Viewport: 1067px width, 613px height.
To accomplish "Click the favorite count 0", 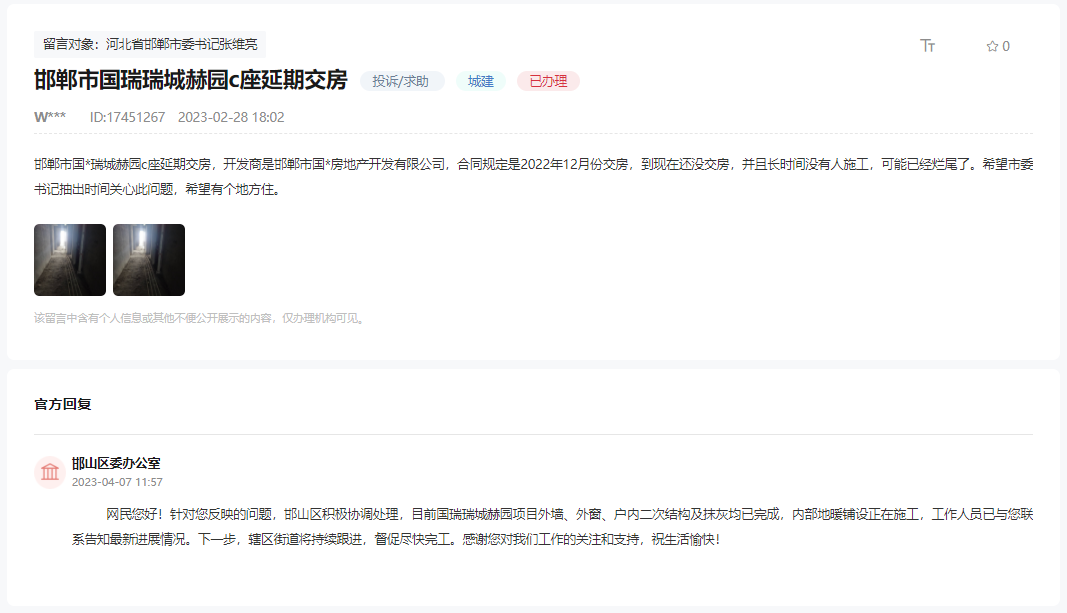I will [1006, 46].
